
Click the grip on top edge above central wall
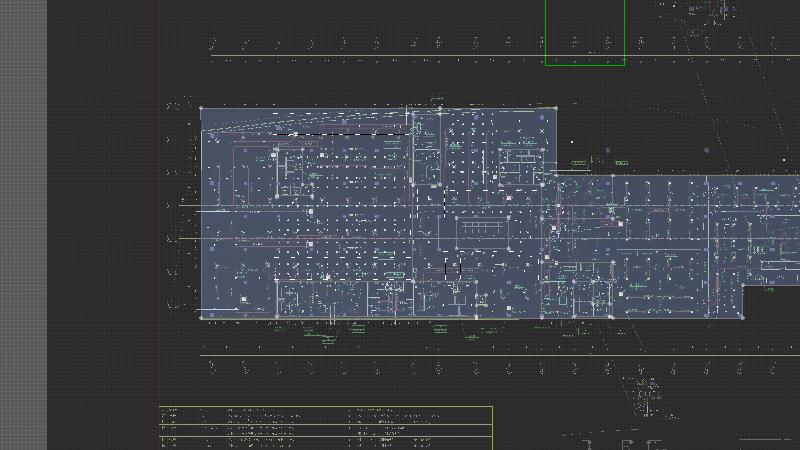tap(440, 108)
